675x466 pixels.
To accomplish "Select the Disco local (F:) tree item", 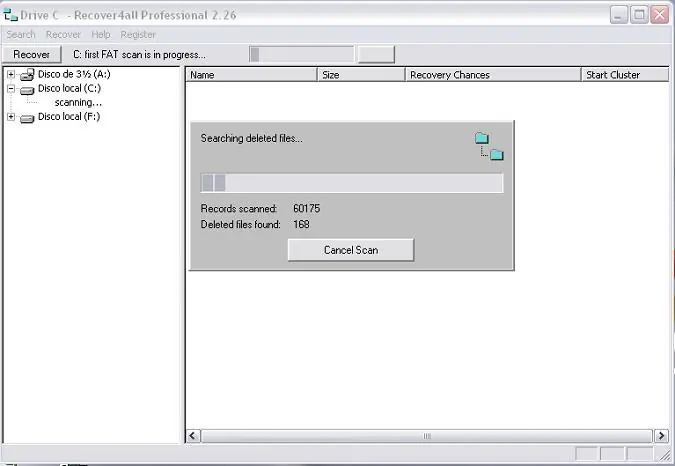I will [x=69, y=117].
